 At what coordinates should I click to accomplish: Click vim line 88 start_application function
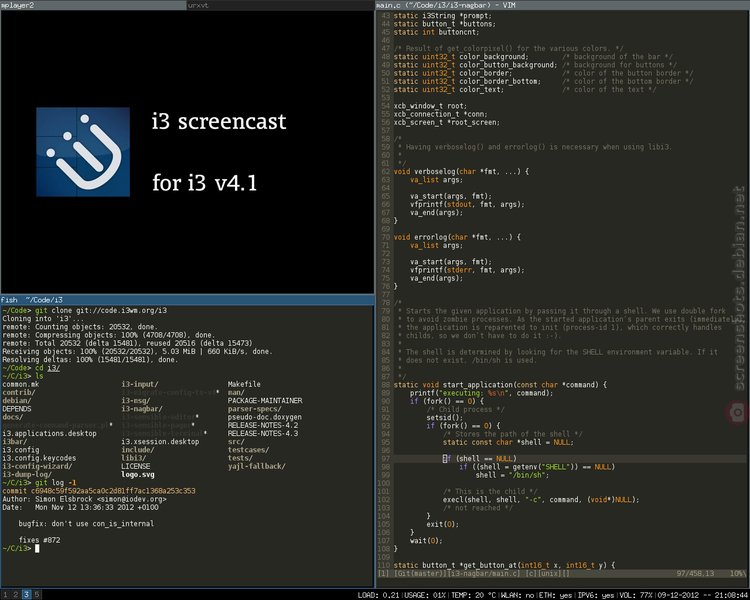point(500,385)
